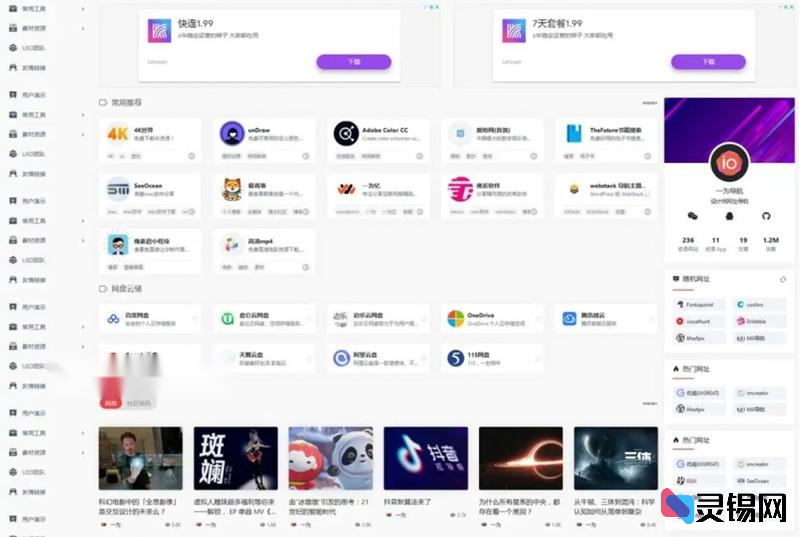The width and height of the screenshot is (800, 537).
Task: Open the 斑斓 virtual idol article thumbnail
Action: click(236, 458)
